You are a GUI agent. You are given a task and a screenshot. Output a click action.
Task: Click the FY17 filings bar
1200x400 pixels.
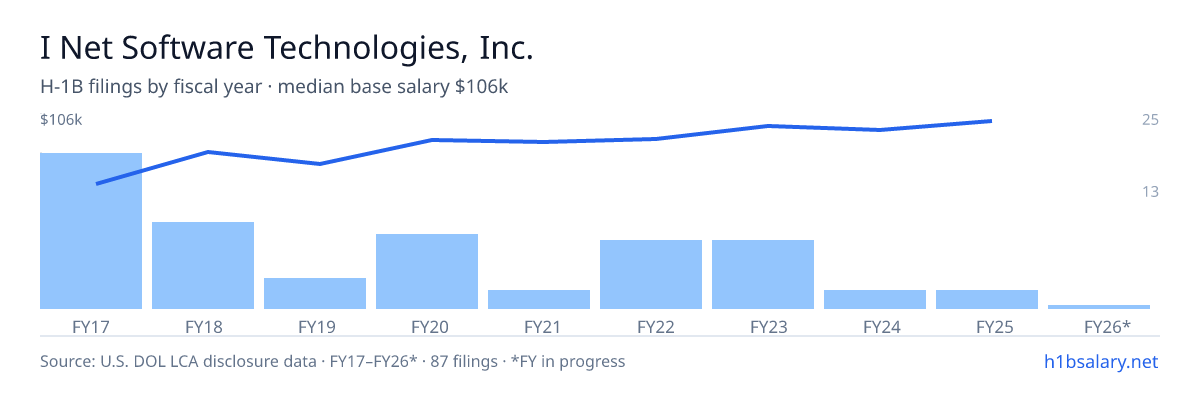[x=91, y=231]
